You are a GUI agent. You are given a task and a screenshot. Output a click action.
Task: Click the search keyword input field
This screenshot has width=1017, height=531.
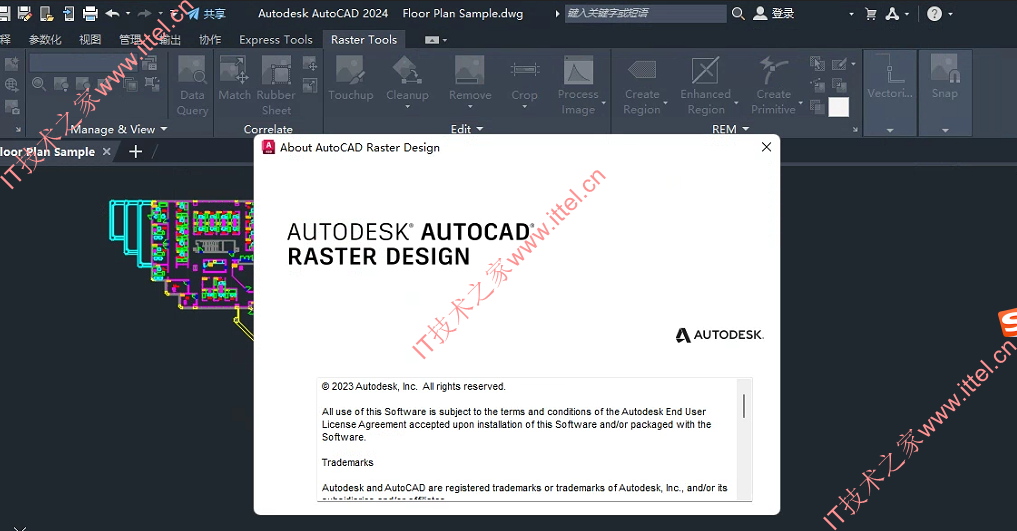[x=645, y=13]
